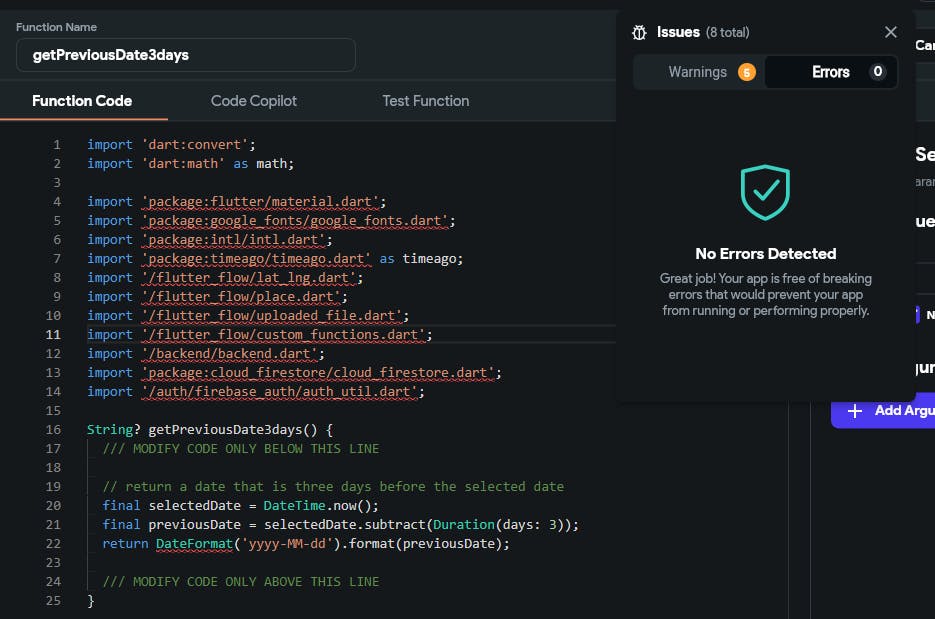Switch to the Errors tab
This screenshot has width=935, height=619.
coord(830,72)
